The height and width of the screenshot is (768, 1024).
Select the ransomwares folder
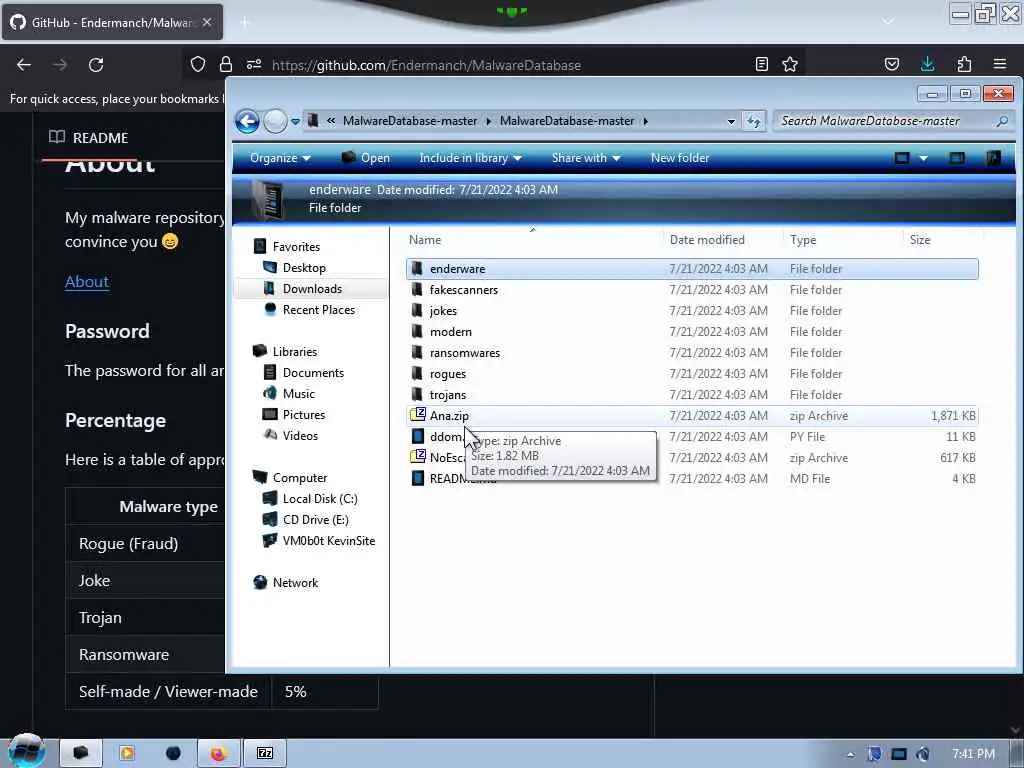click(x=692, y=353)
